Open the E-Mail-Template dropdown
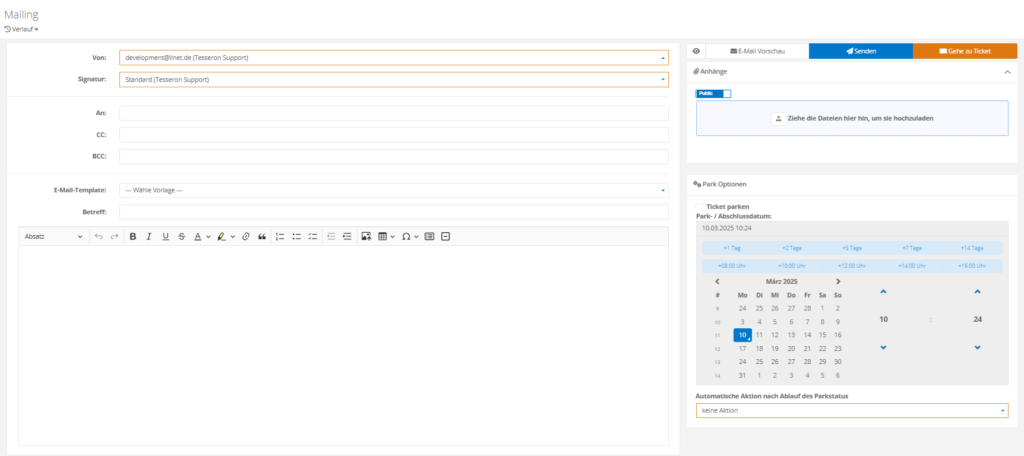Viewport: 1024px width, 456px height. [393, 190]
